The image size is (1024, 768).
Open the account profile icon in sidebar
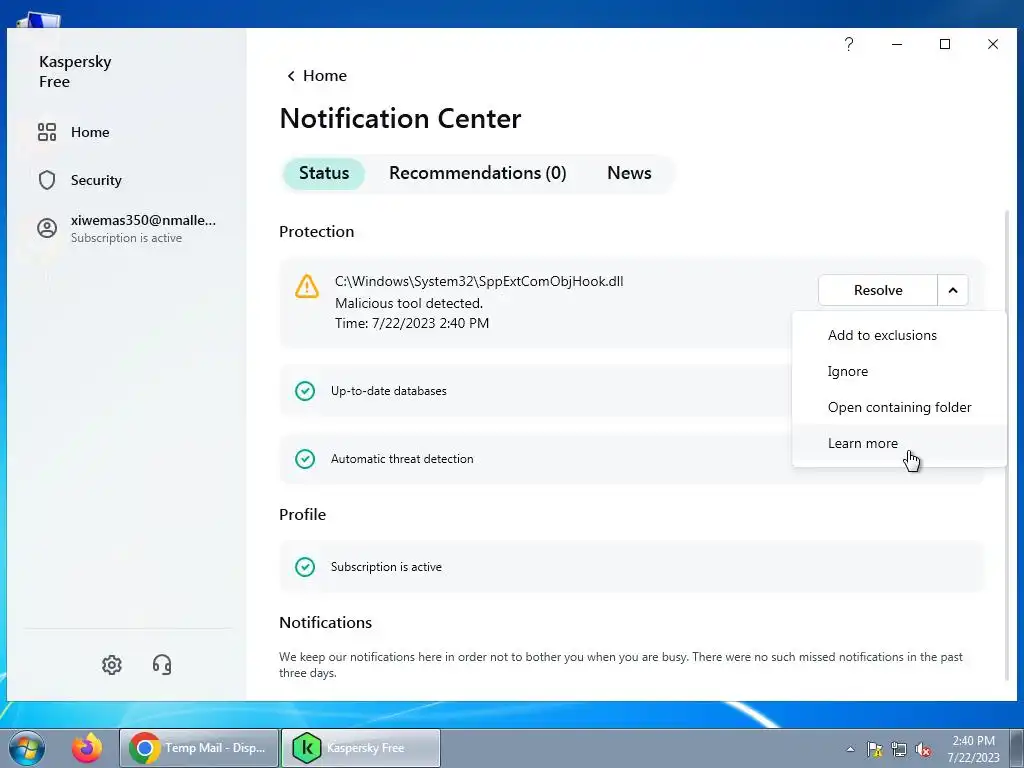click(47, 228)
